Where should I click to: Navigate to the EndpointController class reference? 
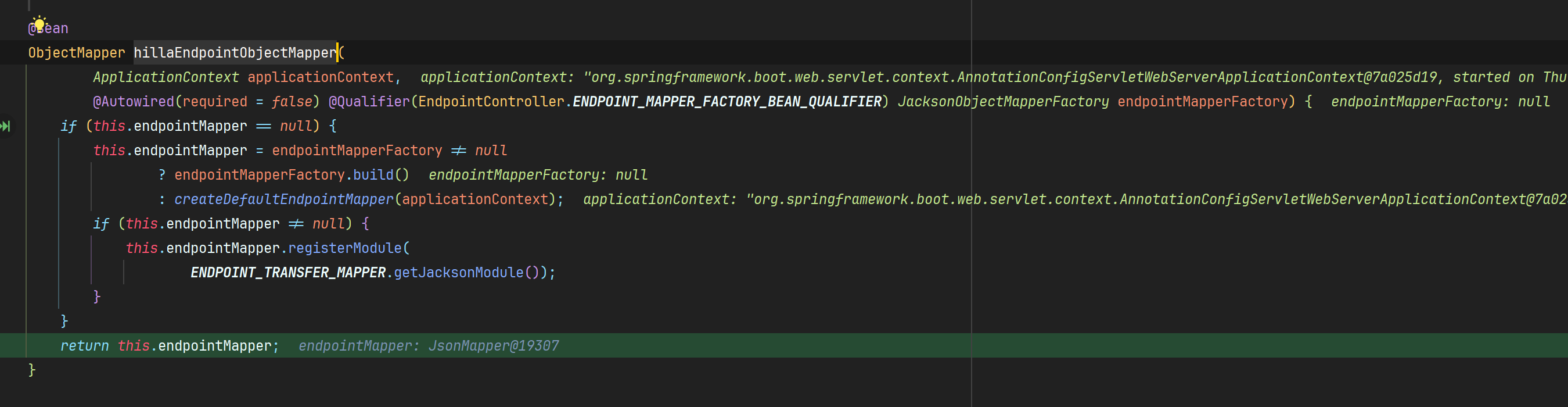tap(491, 102)
